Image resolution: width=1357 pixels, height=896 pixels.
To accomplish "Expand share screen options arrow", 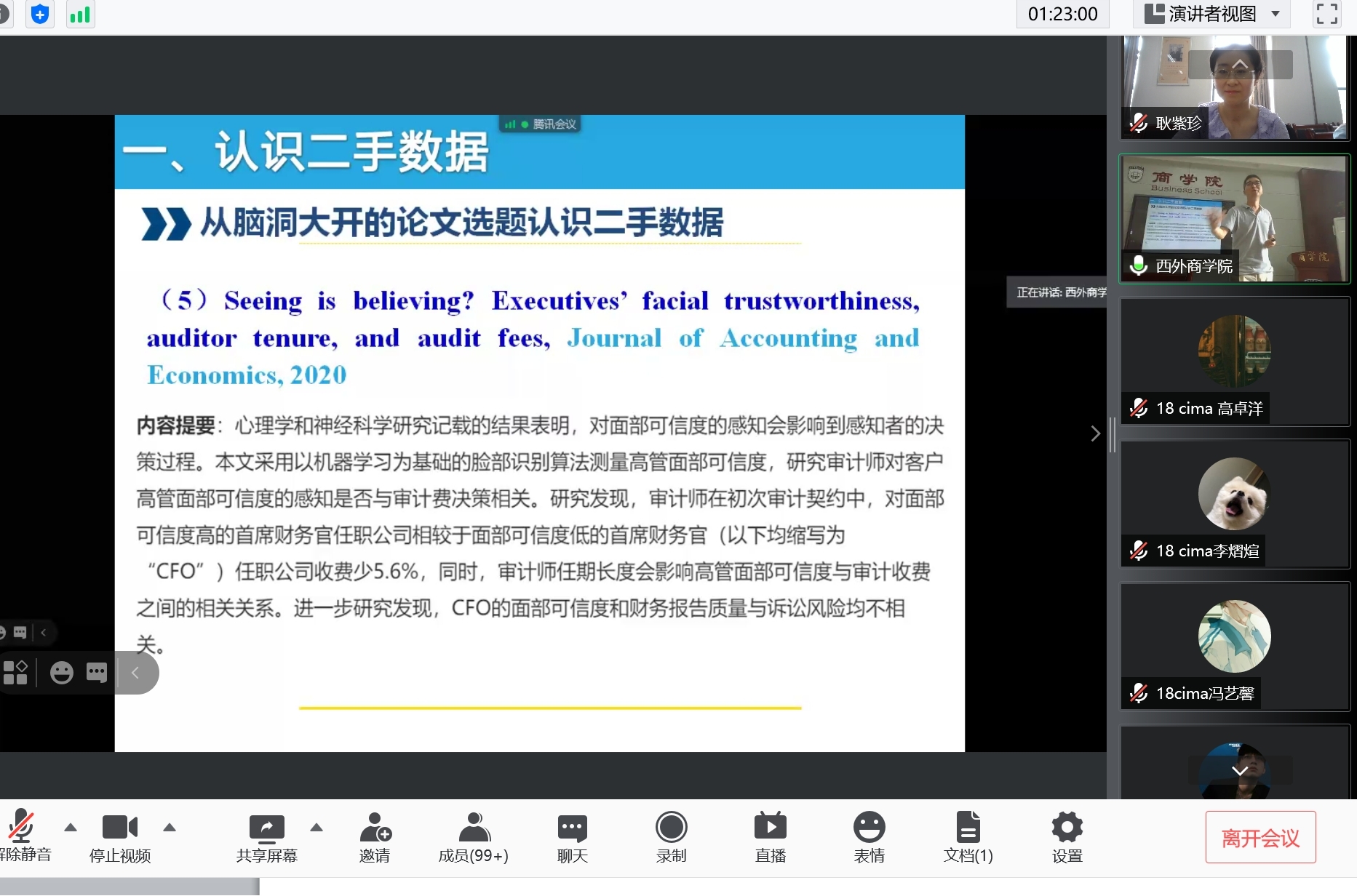I will (x=317, y=828).
